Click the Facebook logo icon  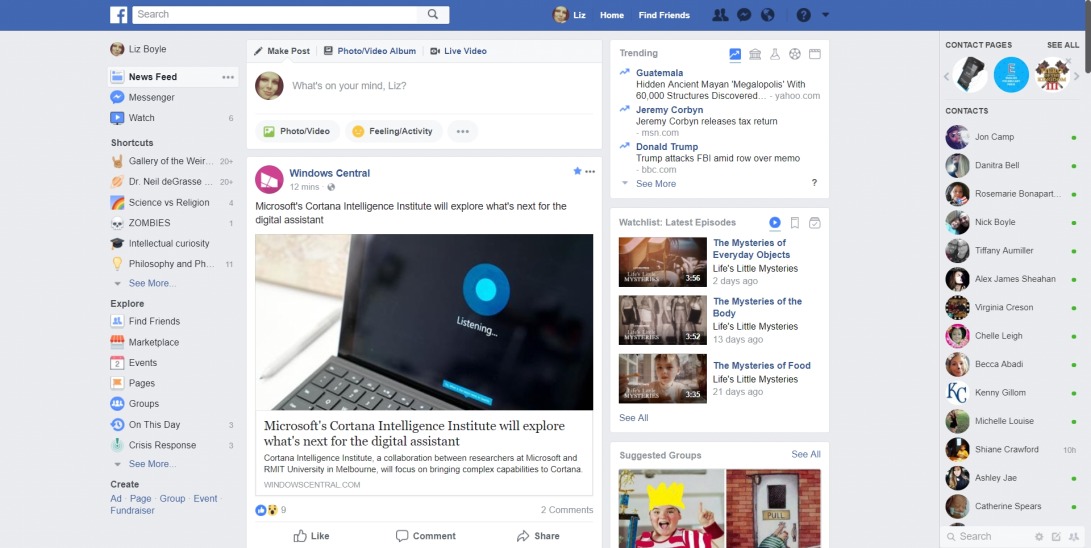(x=118, y=15)
